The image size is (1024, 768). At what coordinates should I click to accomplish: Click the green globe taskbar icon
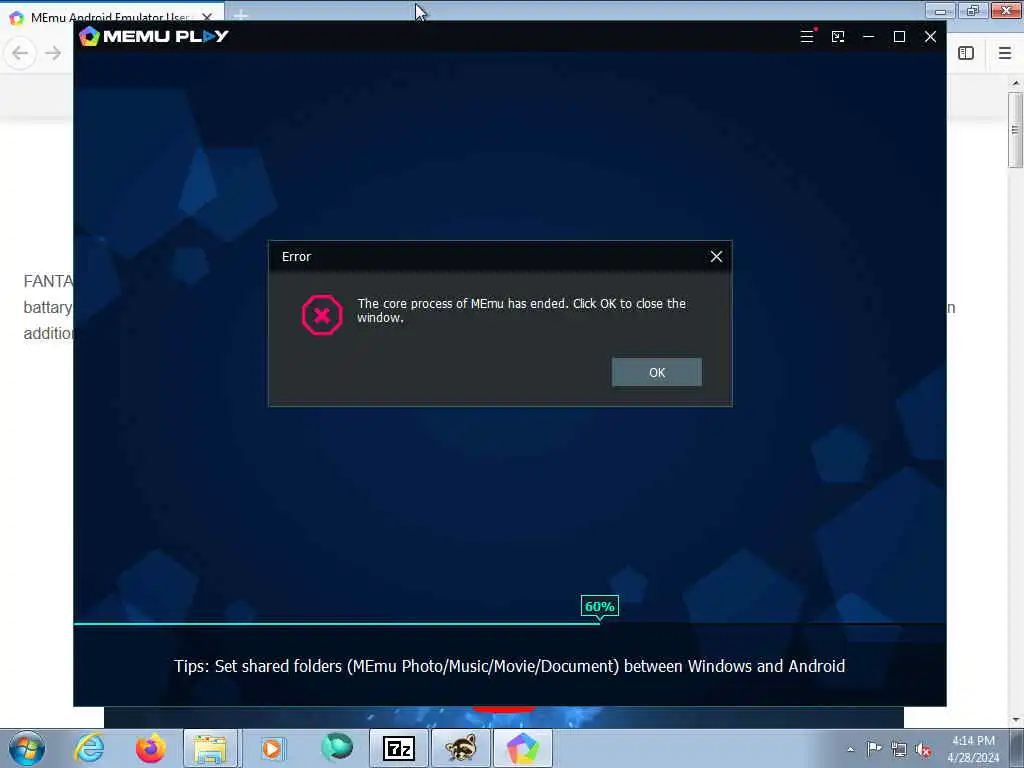click(336, 747)
